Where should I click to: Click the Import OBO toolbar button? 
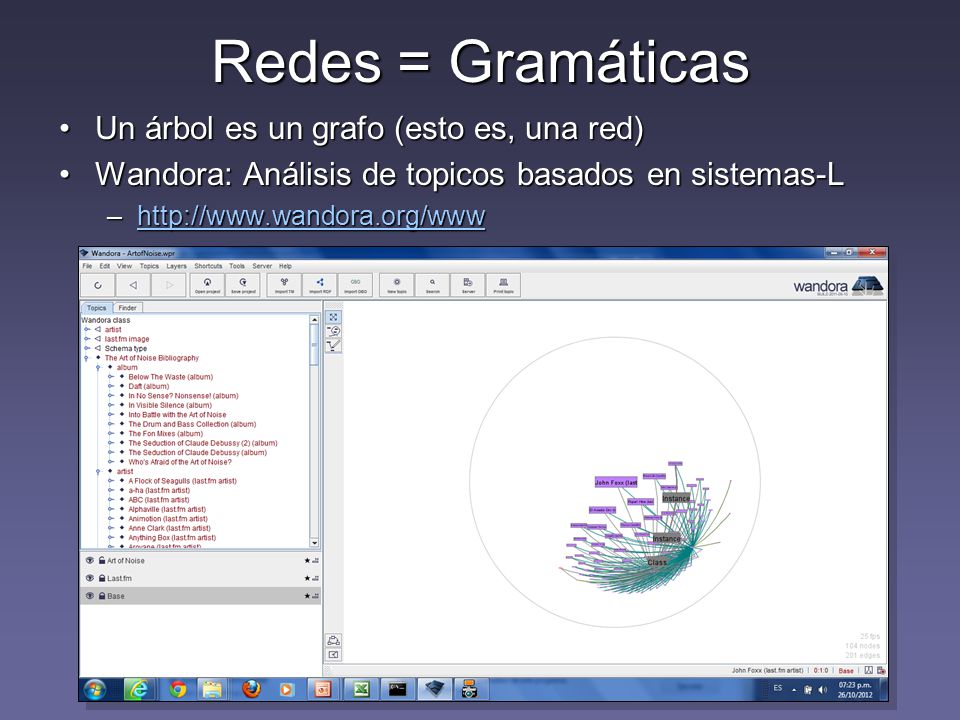(x=355, y=285)
